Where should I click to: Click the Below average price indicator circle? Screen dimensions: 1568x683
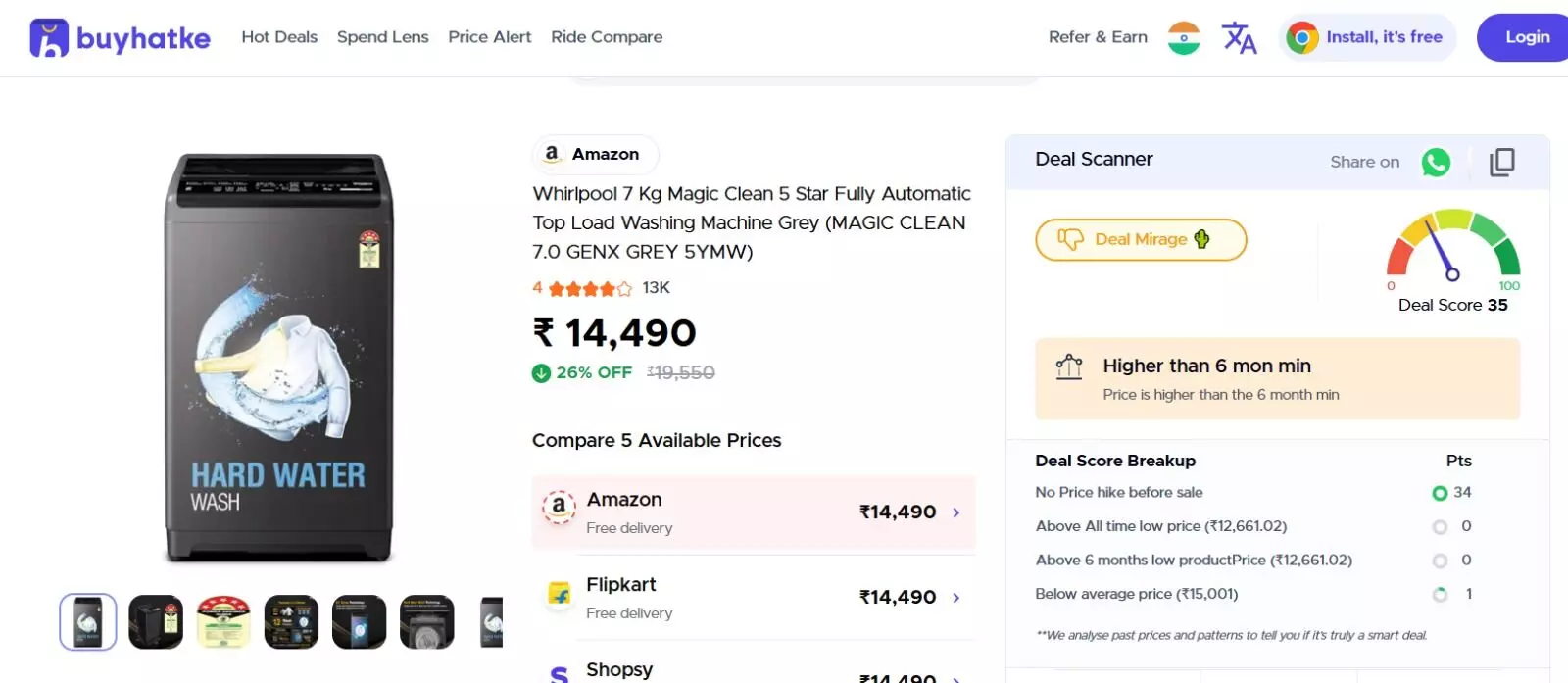point(1440,595)
